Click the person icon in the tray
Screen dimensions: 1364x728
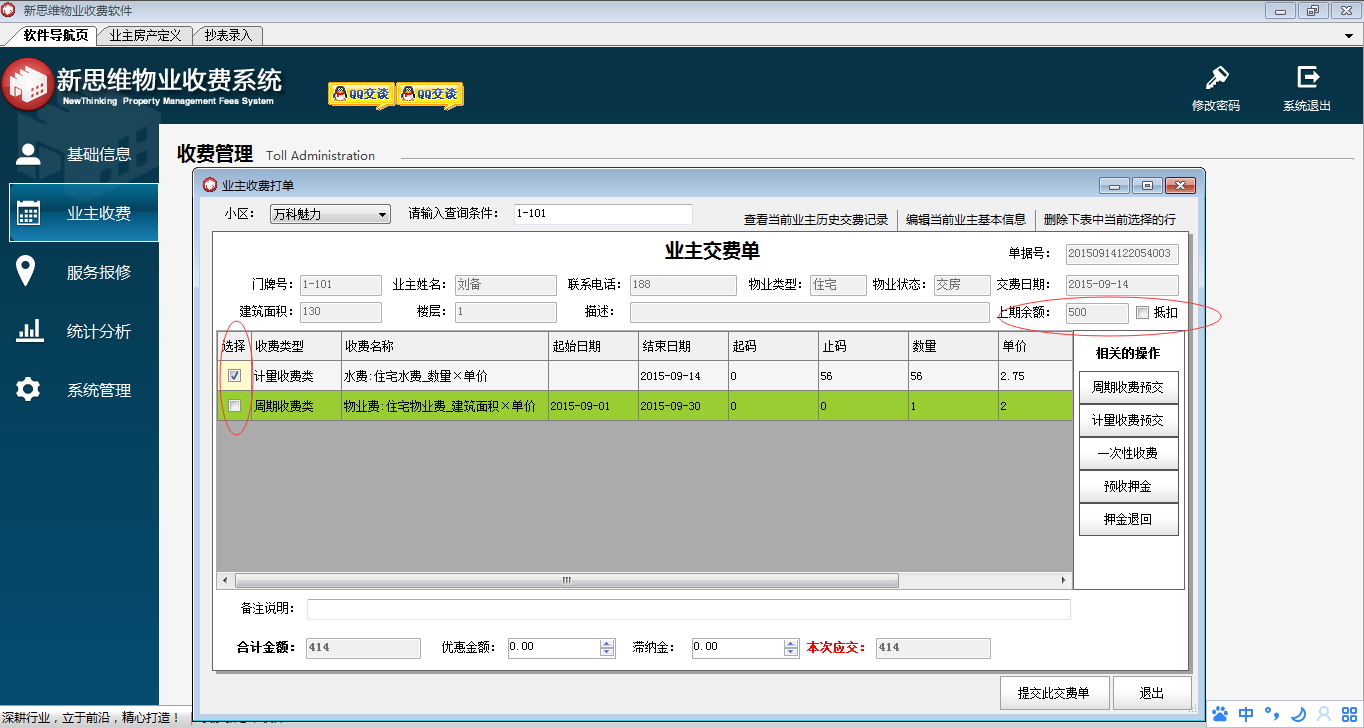point(1323,714)
